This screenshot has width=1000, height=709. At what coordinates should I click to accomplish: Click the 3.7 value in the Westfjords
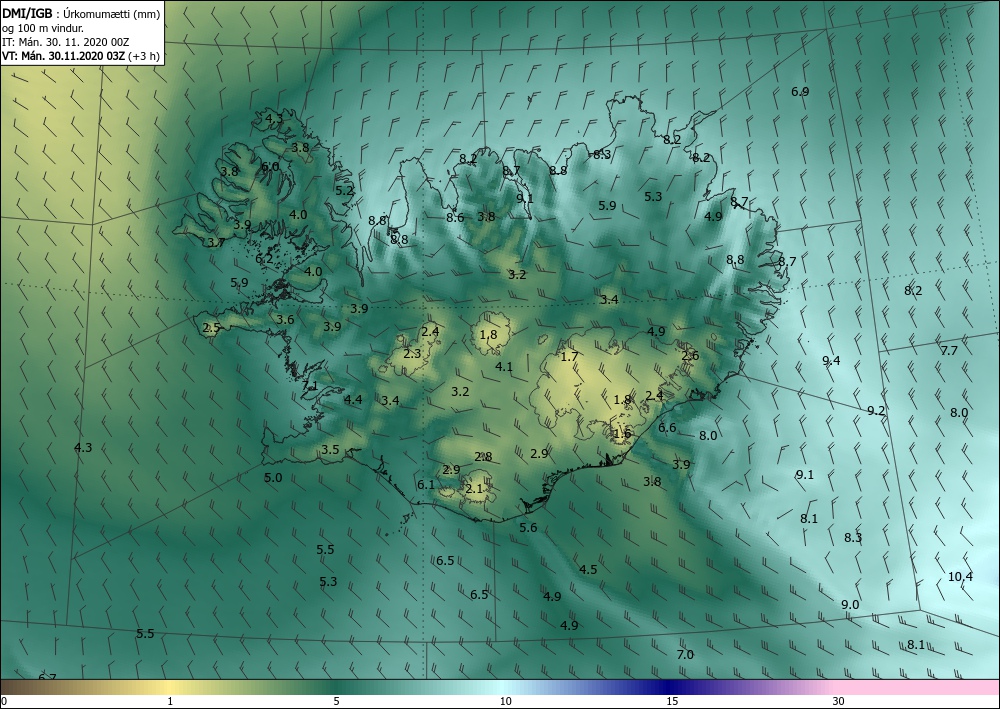216,242
